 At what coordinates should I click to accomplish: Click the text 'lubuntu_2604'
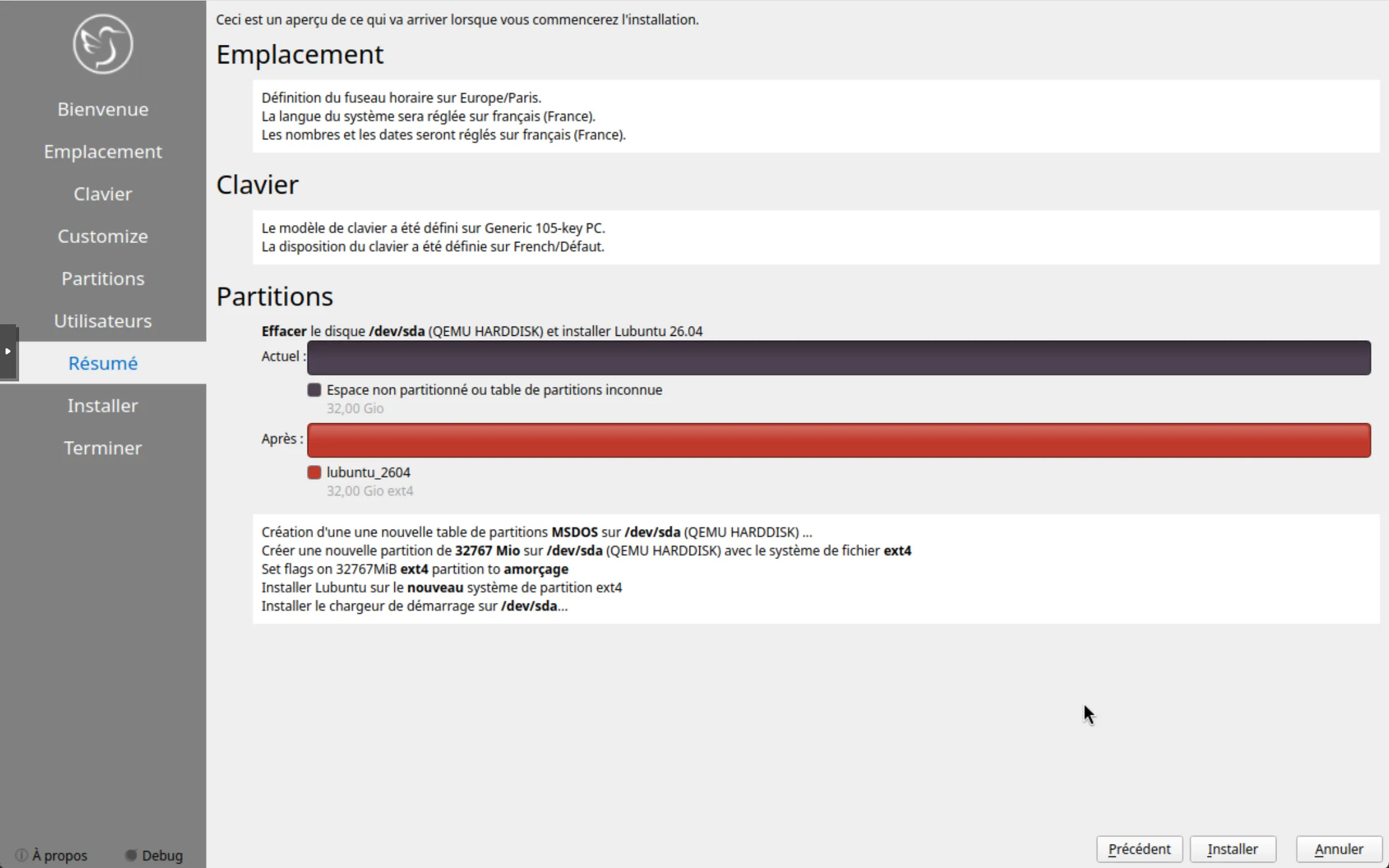[x=368, y=472]
